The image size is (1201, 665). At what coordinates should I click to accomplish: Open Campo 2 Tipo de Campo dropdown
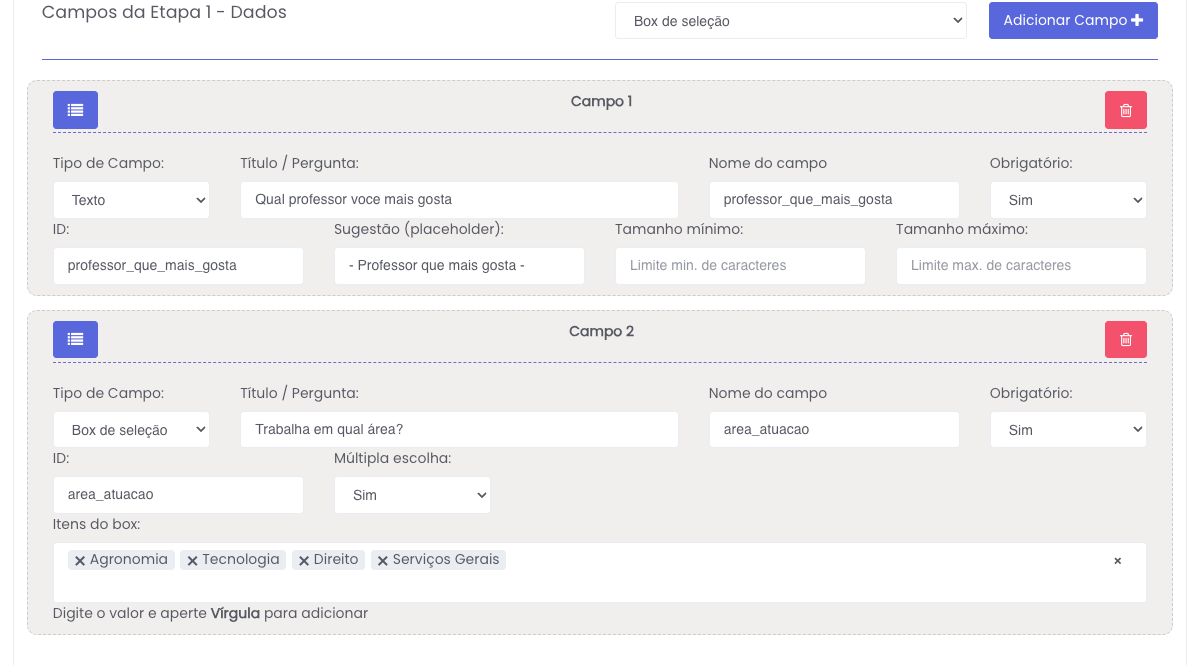(x=131, y=430)
